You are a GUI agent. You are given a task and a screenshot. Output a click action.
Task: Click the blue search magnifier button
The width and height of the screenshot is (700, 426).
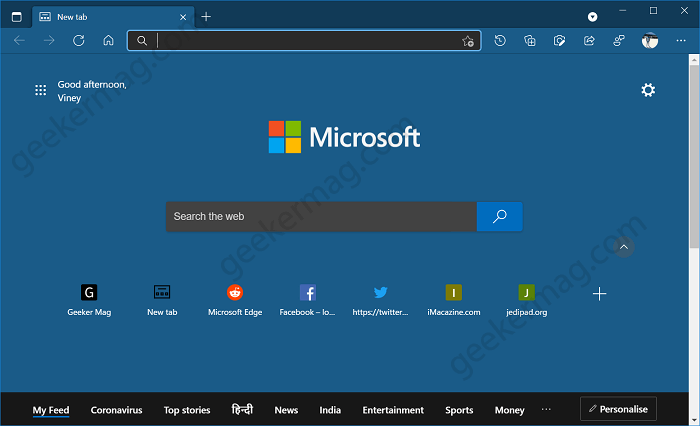click(x=500, y=217)
